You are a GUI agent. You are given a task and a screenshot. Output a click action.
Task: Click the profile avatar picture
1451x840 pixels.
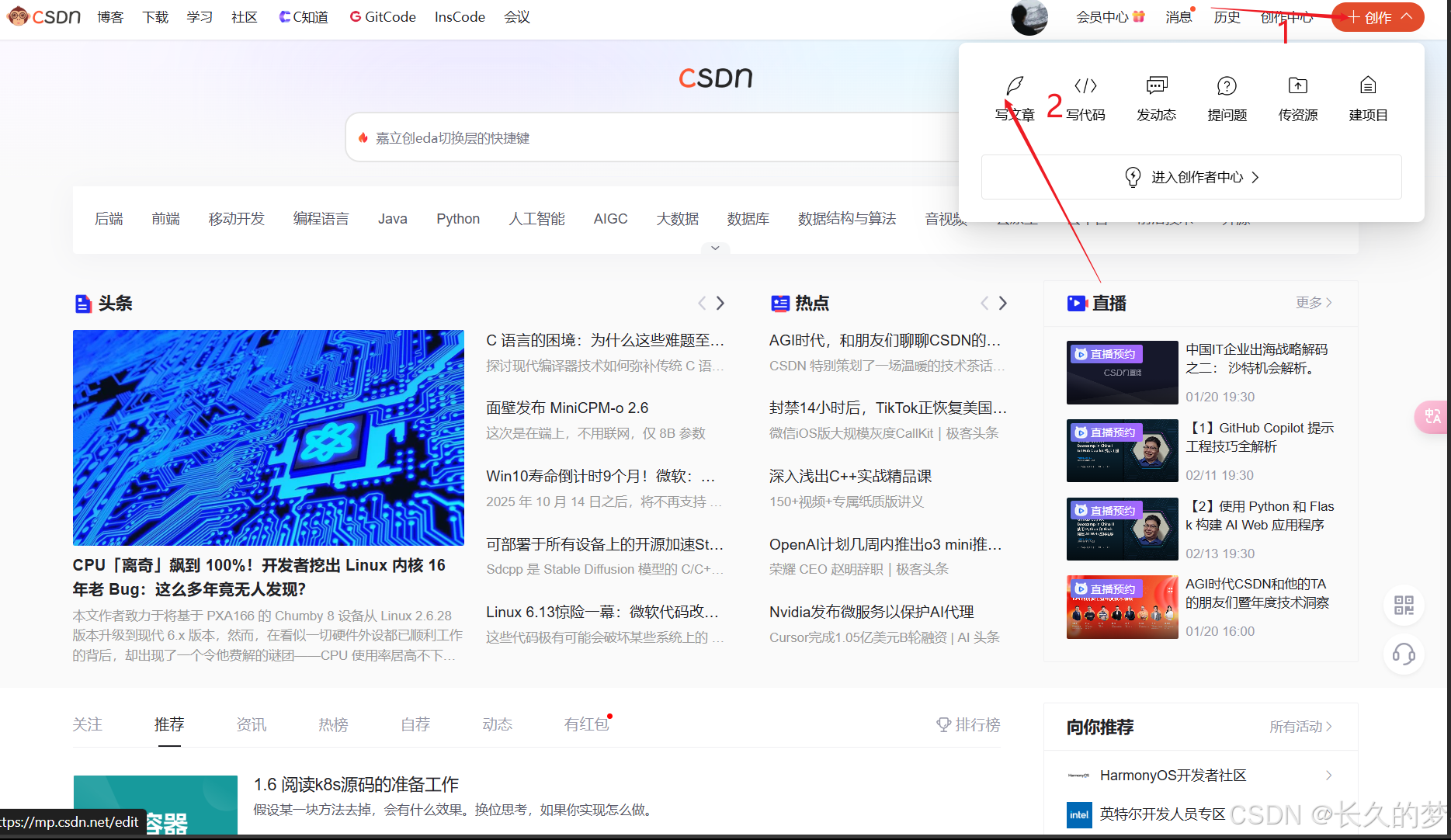[x=1029, y=17]
